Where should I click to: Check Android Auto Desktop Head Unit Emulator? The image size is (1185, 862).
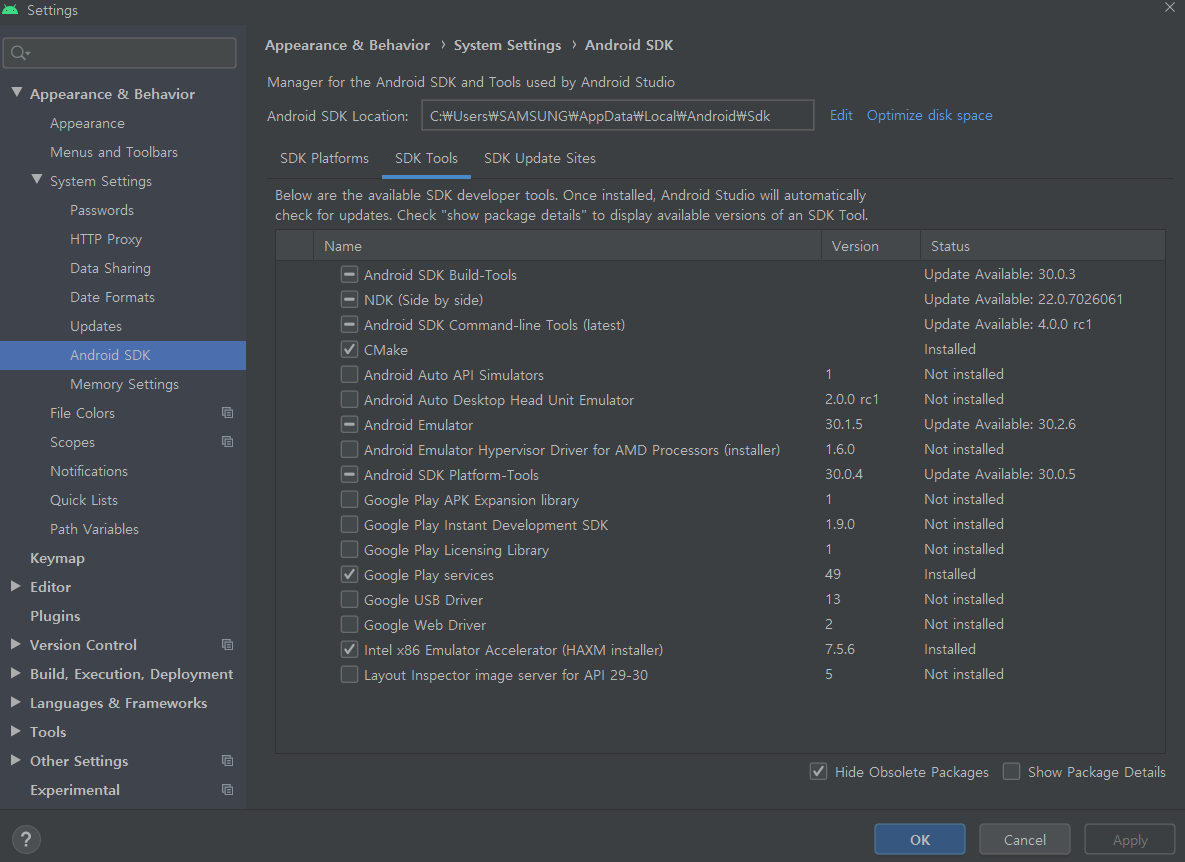click(x=349, y=399)
